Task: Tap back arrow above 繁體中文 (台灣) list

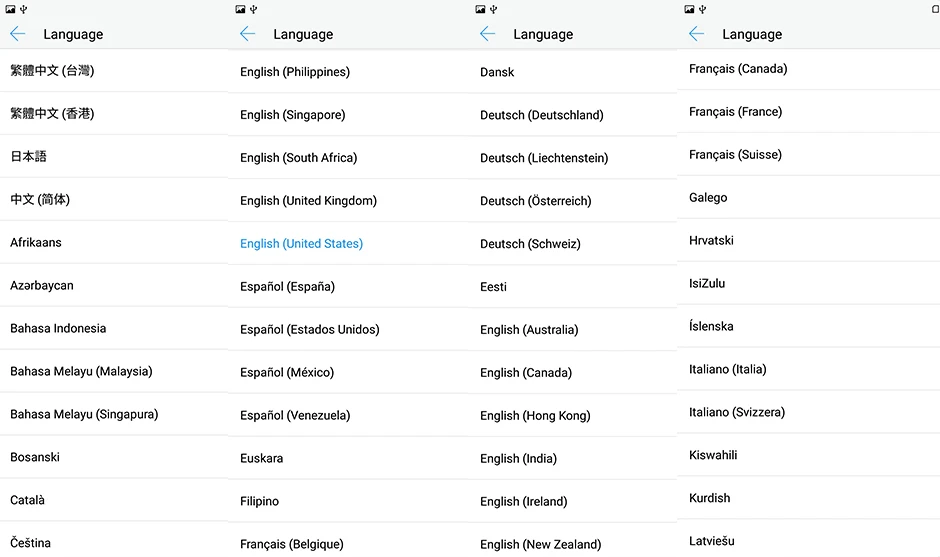Action: click(x=17, y=34)
